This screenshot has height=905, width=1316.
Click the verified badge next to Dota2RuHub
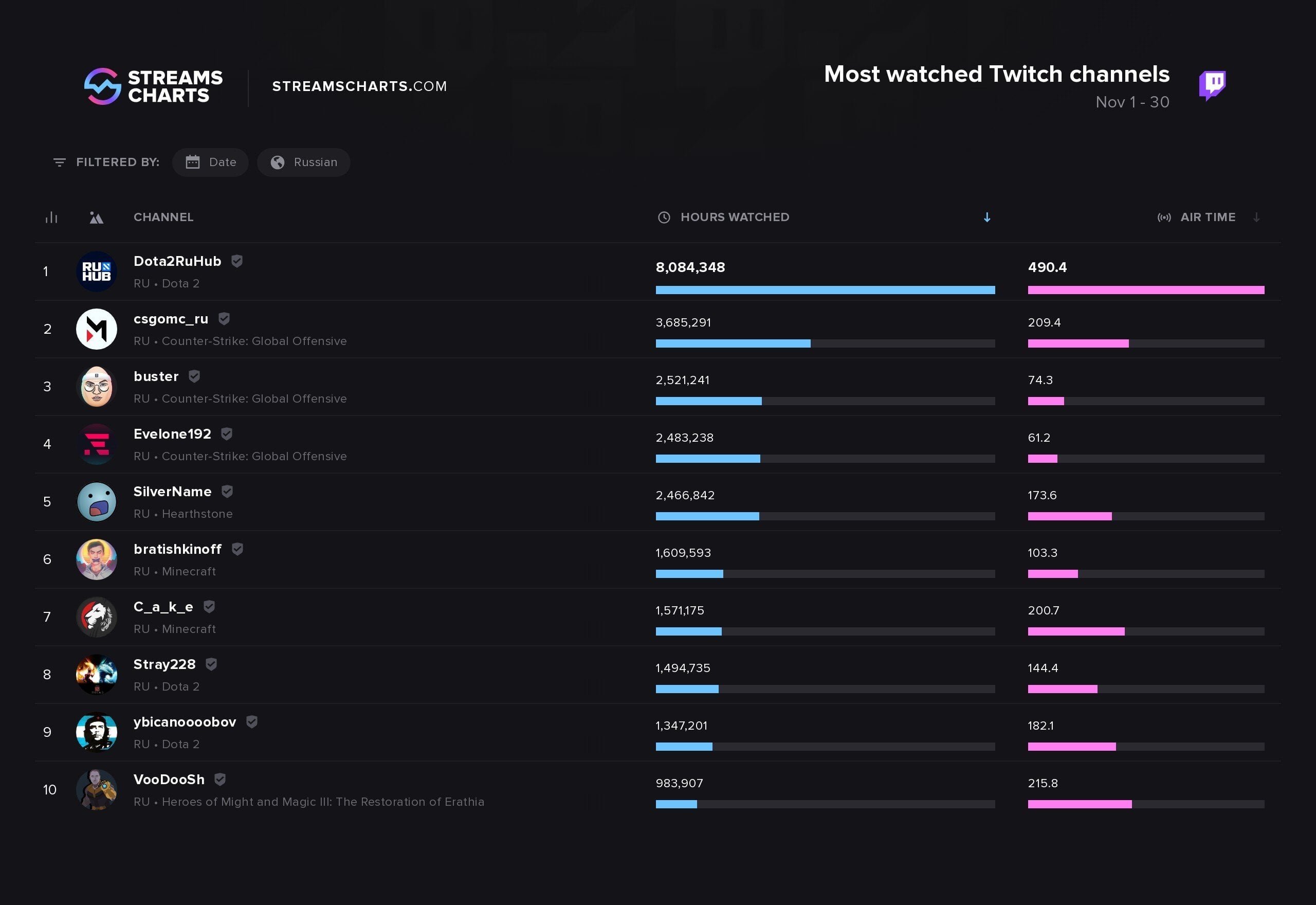[237, 261]
